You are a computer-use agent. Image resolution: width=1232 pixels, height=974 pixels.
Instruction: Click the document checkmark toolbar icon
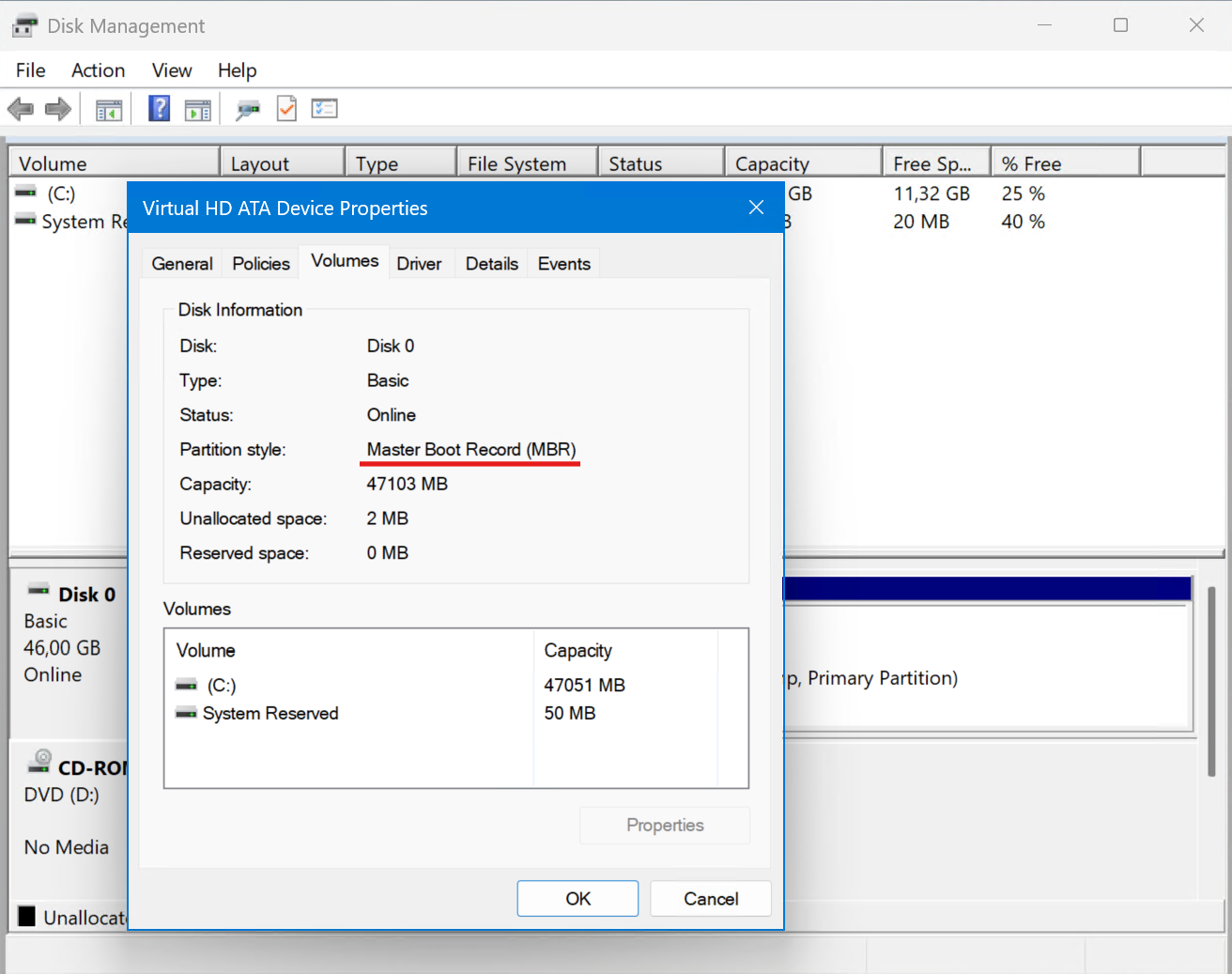286,109
